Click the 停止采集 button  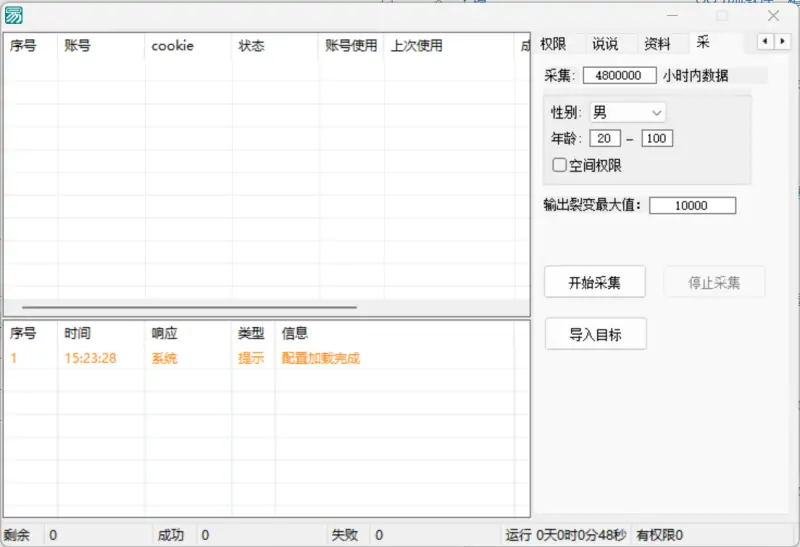click(x=714, y=282)
